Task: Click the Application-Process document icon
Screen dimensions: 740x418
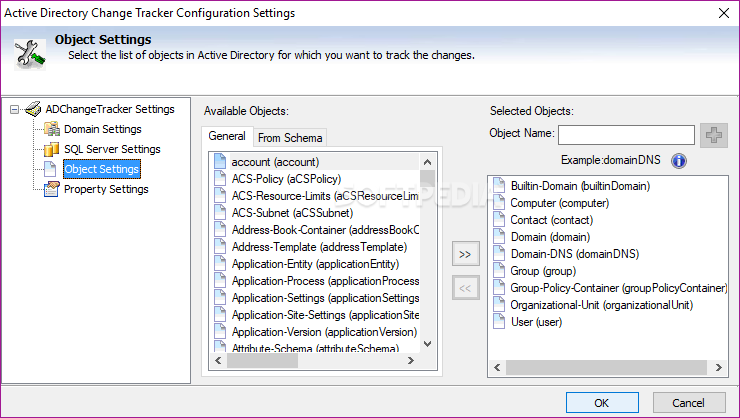Action: (220, 280)
